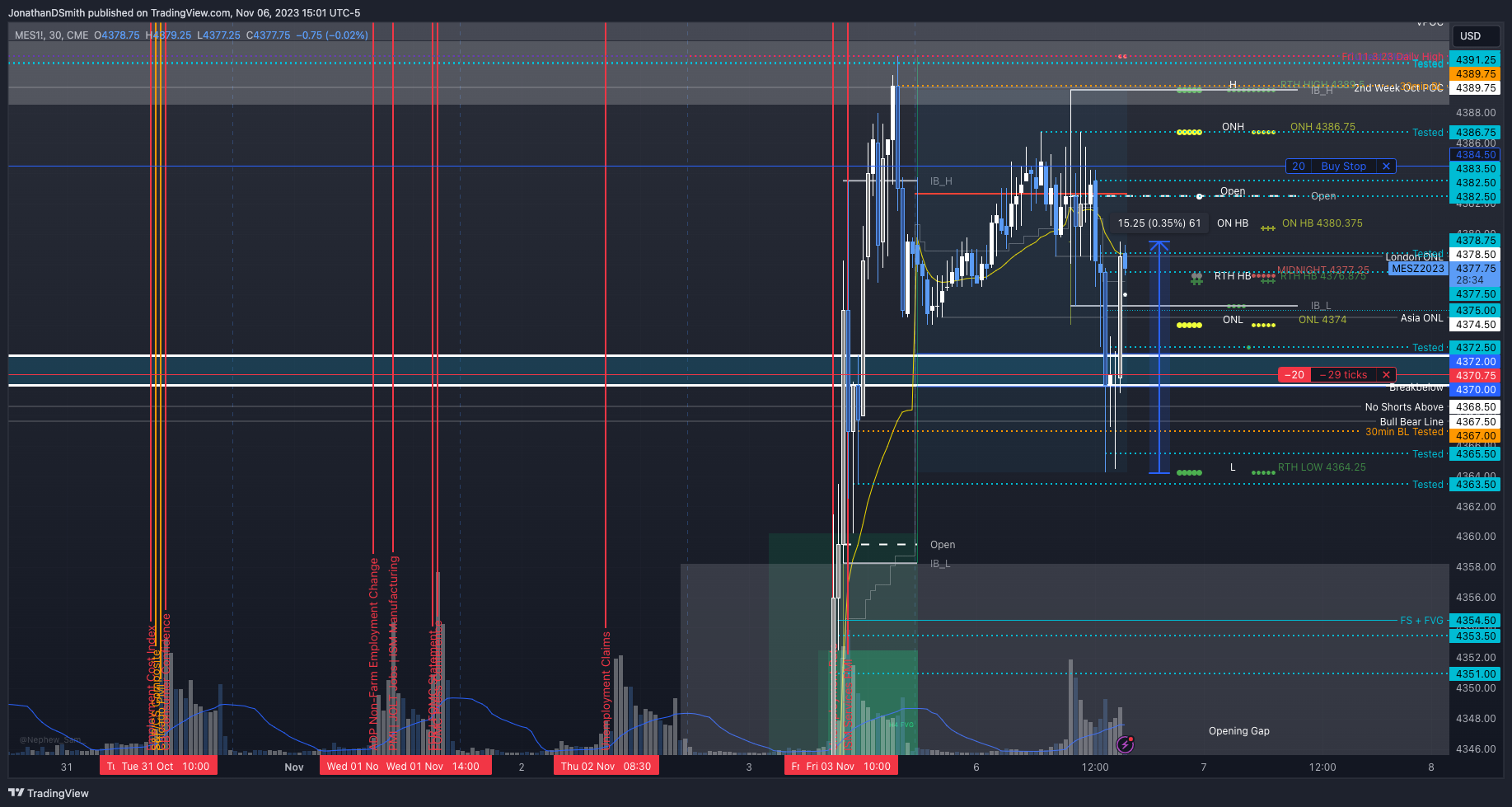Click the Fri 11.3.23 Daily High label
The width and height of the screenshot is (1512, 807).
[x=1393, y=56]
